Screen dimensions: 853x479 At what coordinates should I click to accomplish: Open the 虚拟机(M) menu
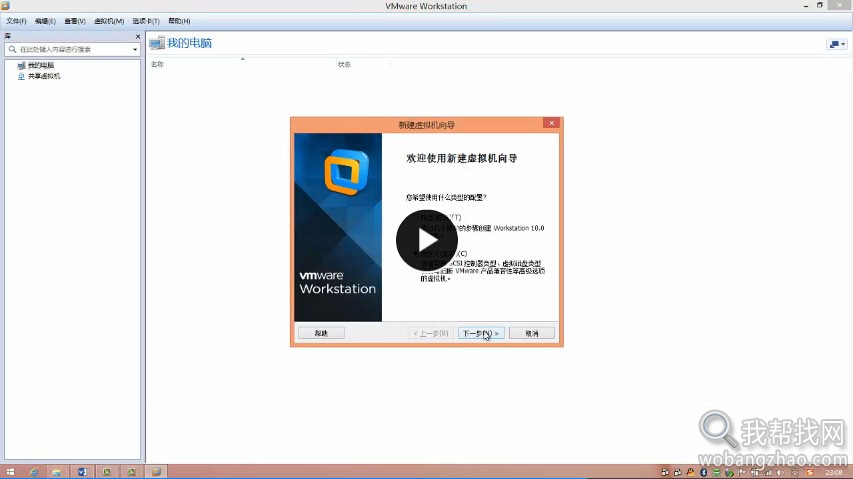coord(109,21)
